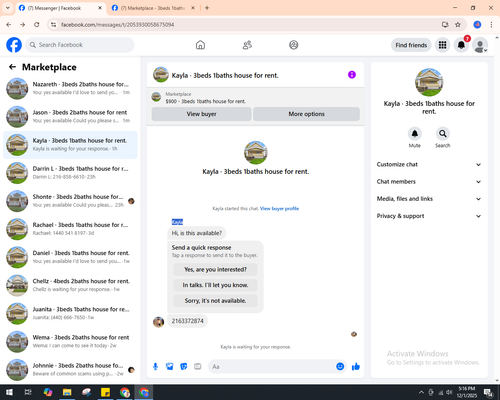Open the Facebook menu grid icon
The image size is (500, 400).
click(x=442, y=45)
